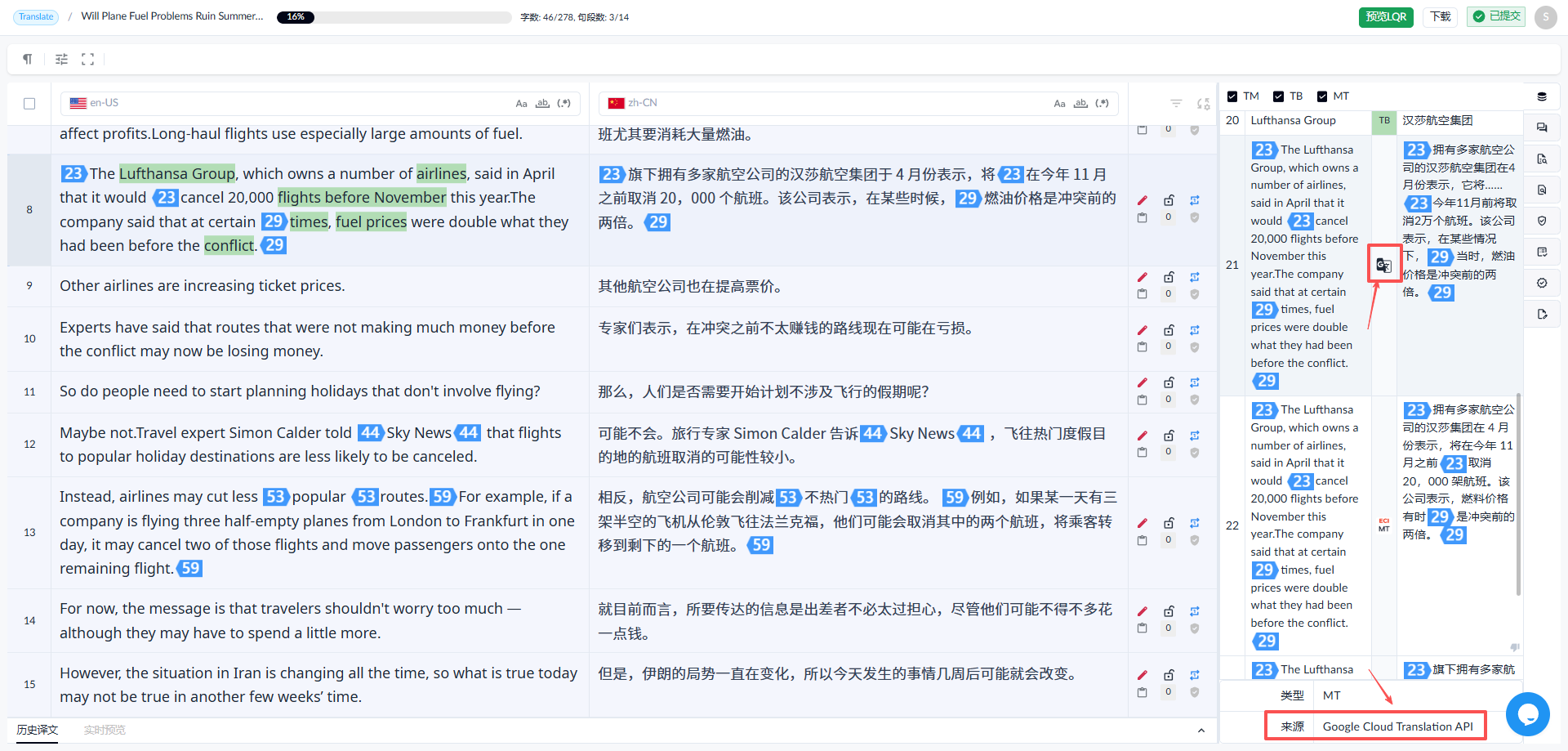Toggle match case (Aa) in en-US filter
Screen dimensions: 1568x751
point(521,104)
